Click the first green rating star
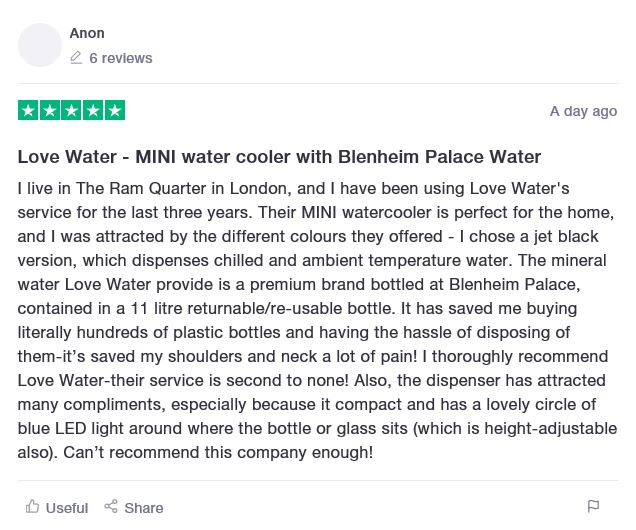This screenshot has width=636, height=530. click(x=28, y=111)
